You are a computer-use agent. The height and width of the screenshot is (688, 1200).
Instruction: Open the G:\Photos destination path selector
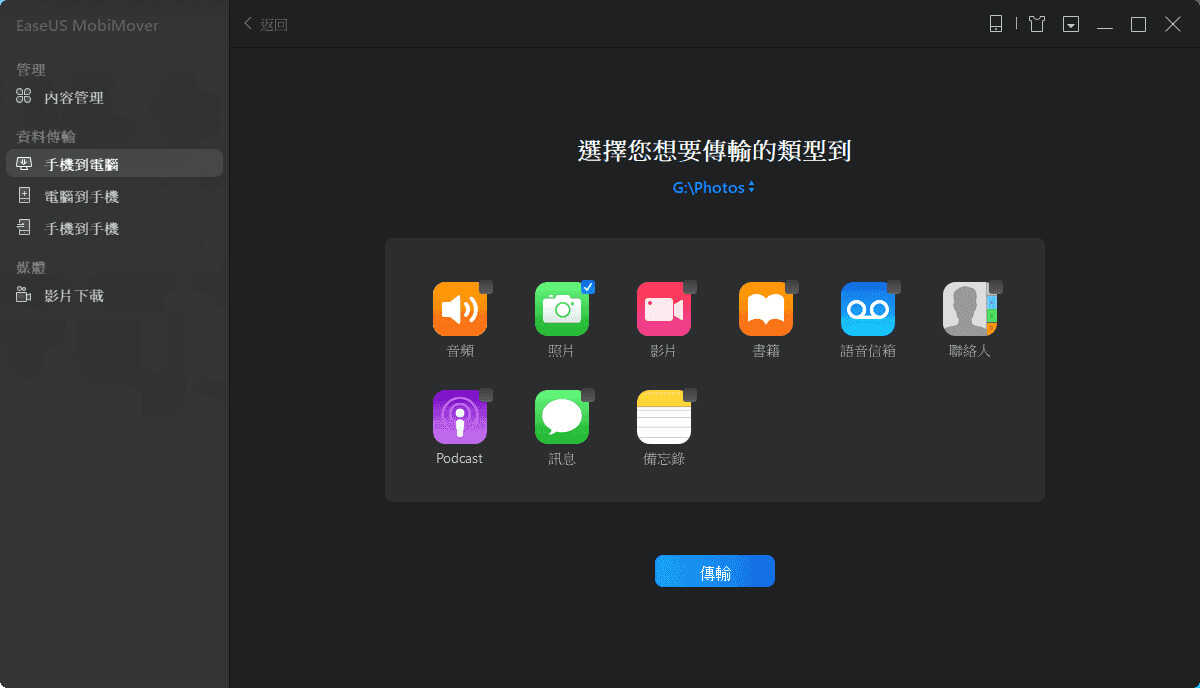713,187
